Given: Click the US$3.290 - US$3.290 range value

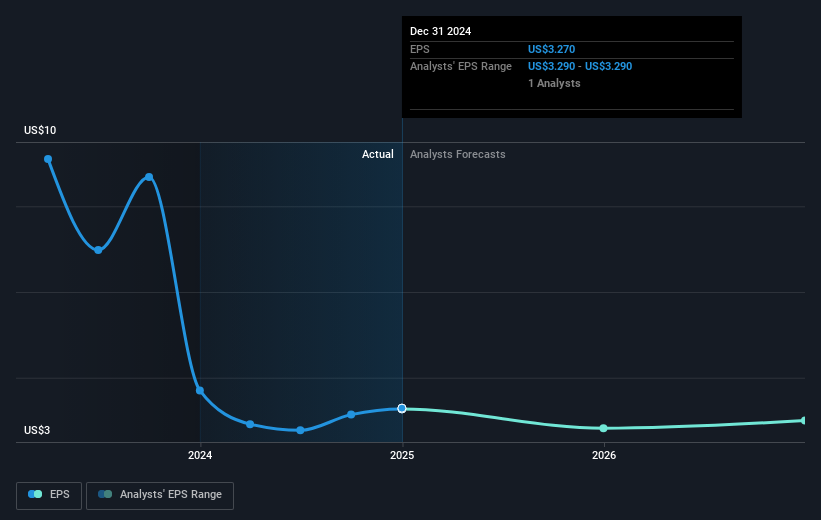Looking at the screenshot, I should [x=580, y=67].
